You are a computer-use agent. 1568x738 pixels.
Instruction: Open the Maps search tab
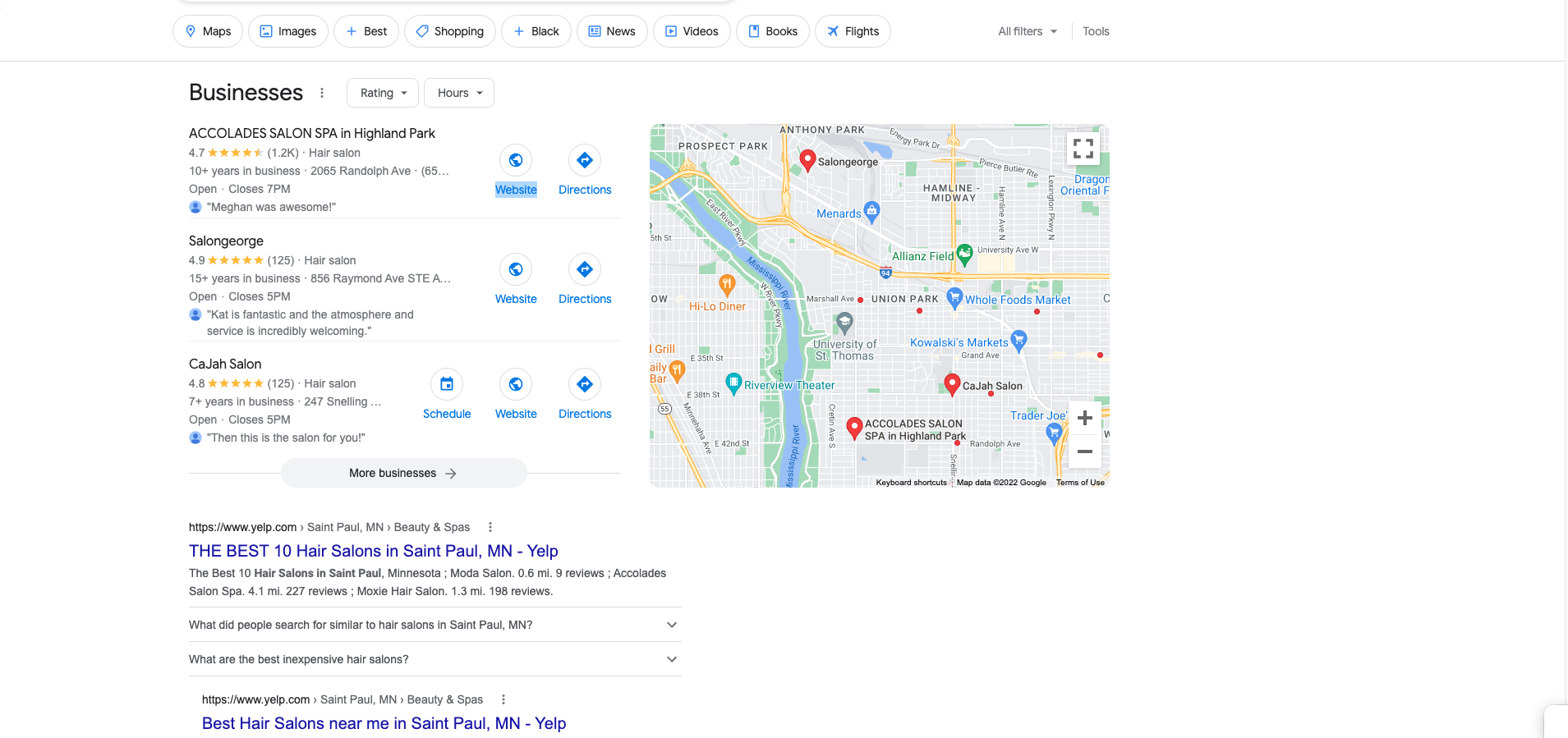(x=208, y=31)
